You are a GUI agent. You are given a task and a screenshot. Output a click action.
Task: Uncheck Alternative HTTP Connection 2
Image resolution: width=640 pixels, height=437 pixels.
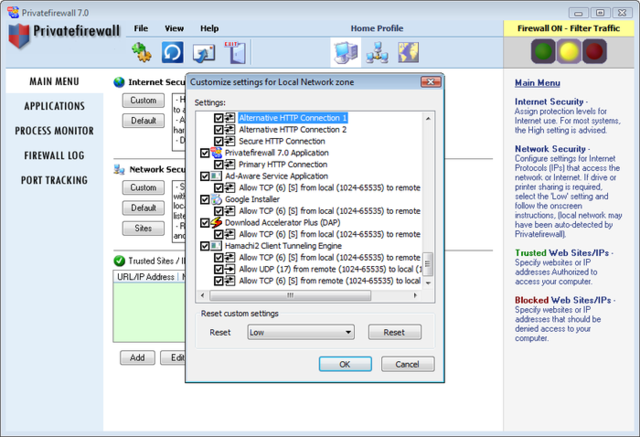coord(219,130)
